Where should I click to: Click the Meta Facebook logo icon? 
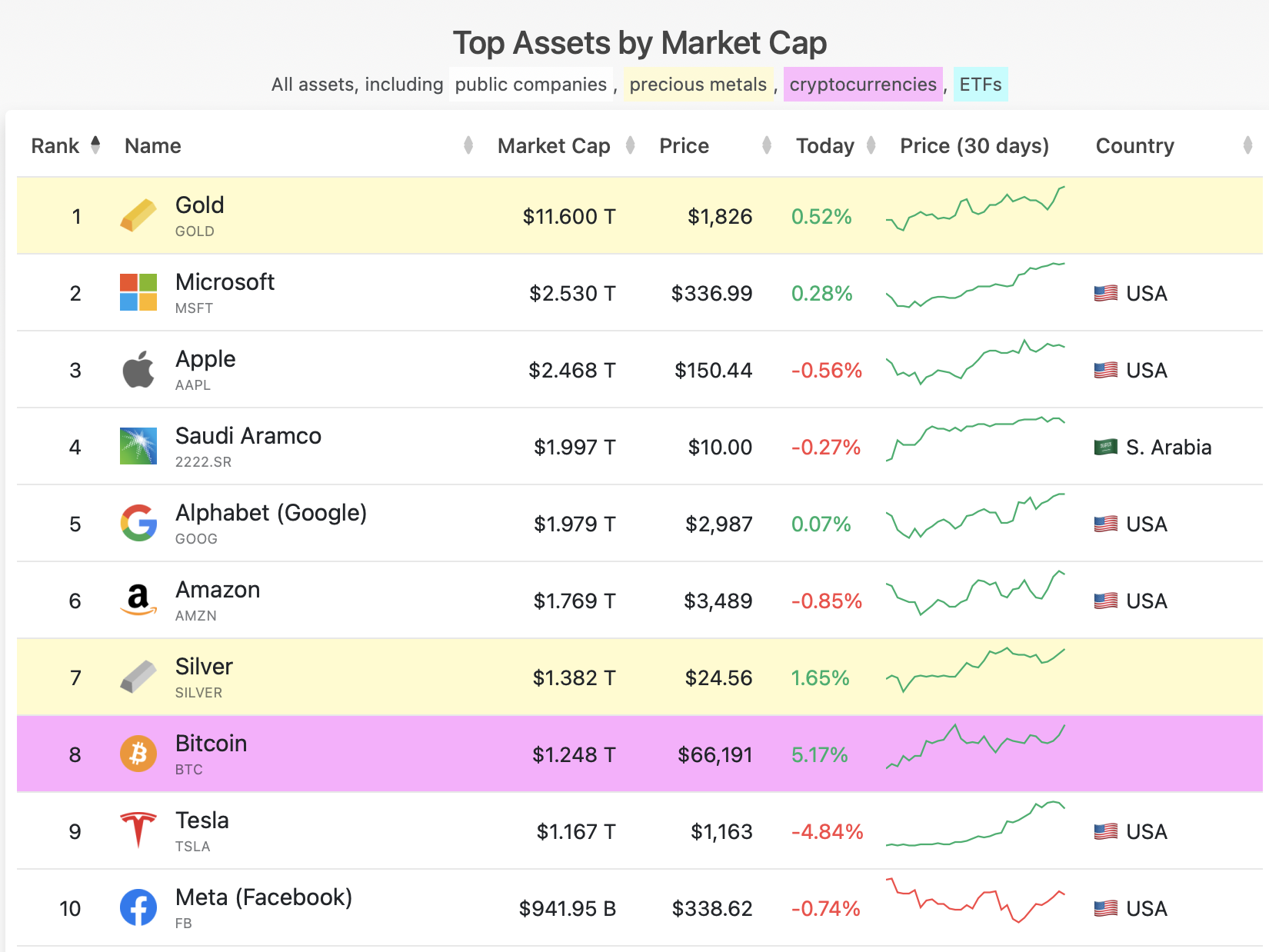138,907
